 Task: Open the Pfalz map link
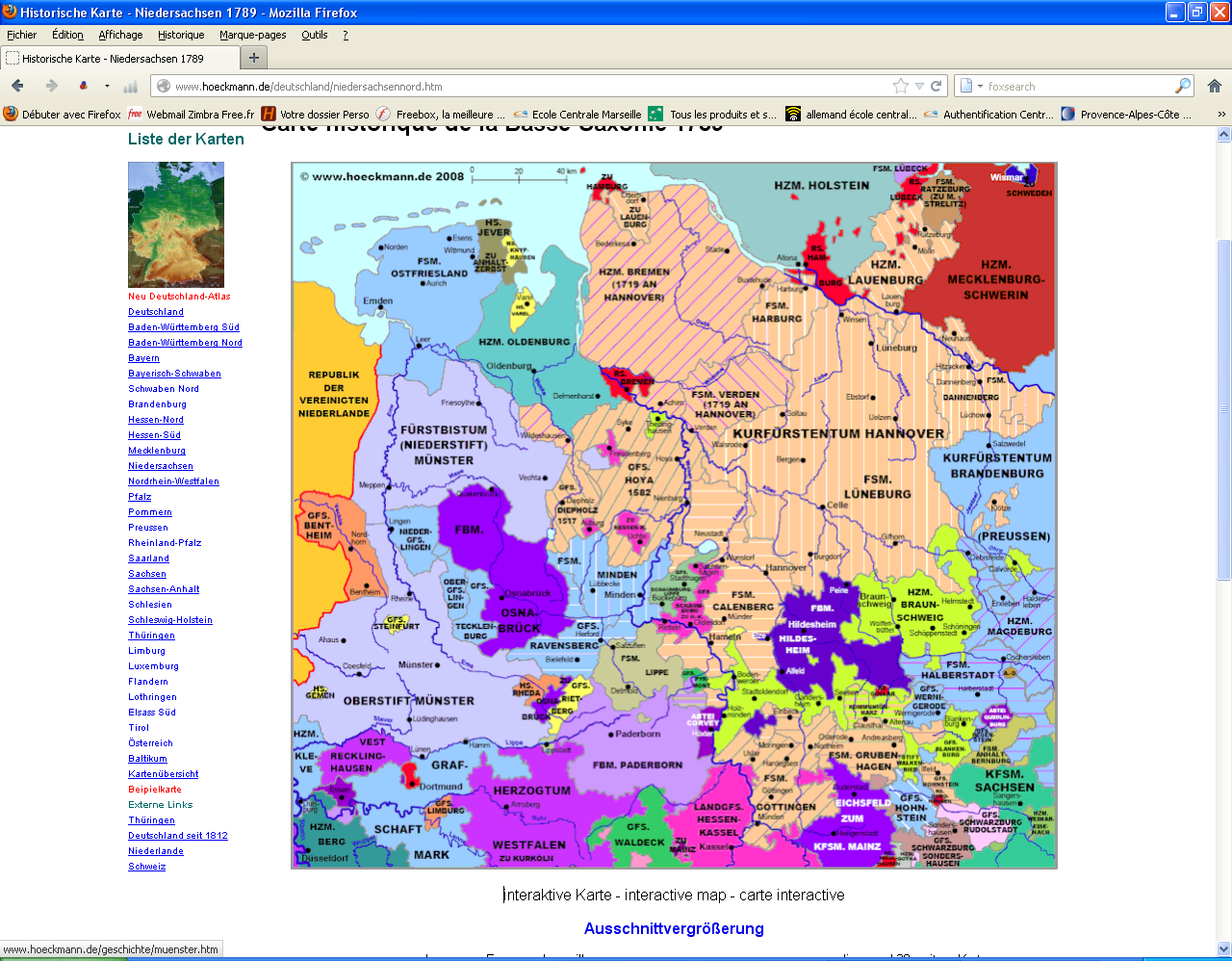coord(140,497)
